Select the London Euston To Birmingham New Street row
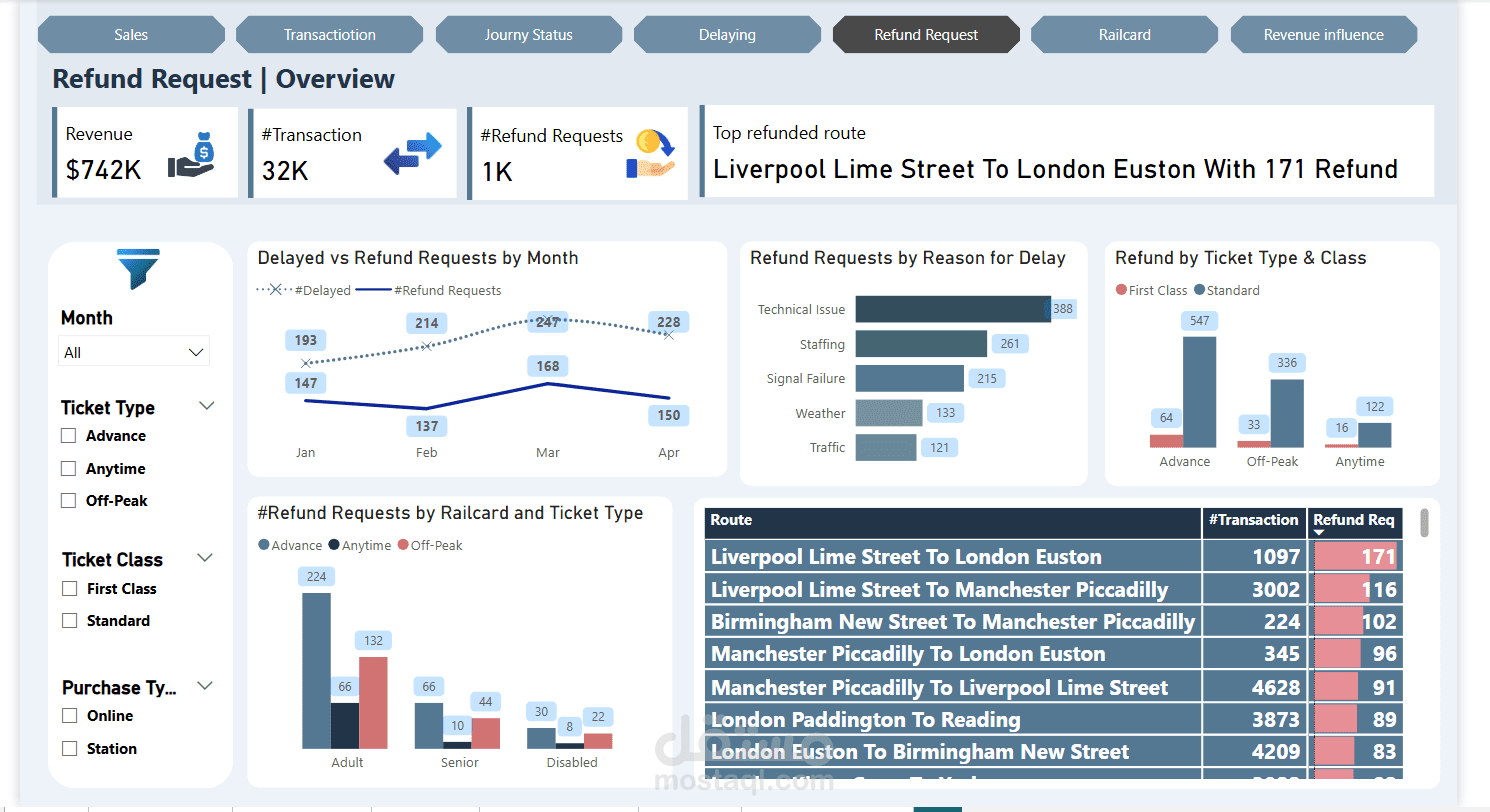 click(x=1054, y=751)
